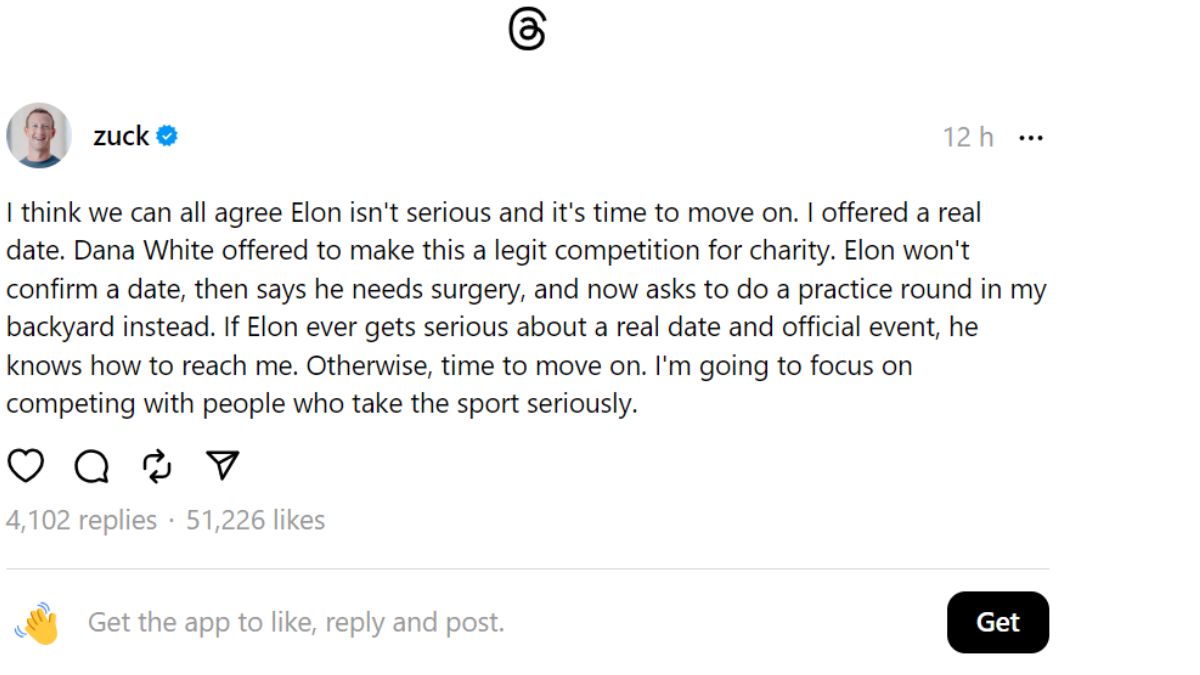Repost using the repost arrows icon
Image resolution: width=1200 pixels, height=675 pixels.
(157, 465)
